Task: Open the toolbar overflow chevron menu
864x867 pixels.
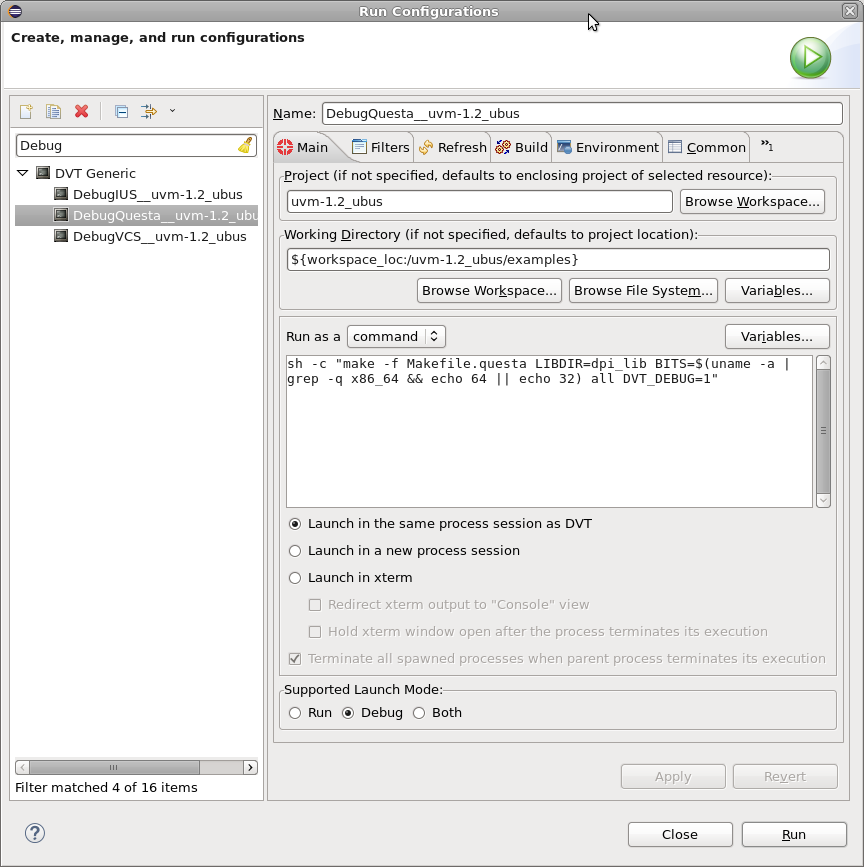Action: coord(171,111)
